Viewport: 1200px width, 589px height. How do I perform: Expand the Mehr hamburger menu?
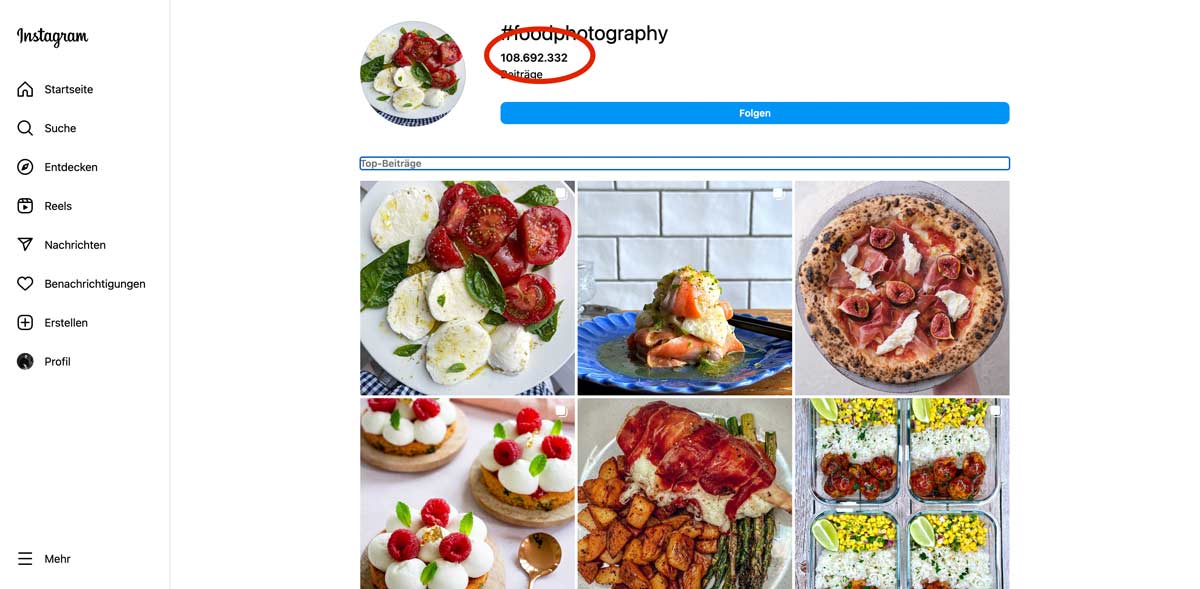coord(25,559)
